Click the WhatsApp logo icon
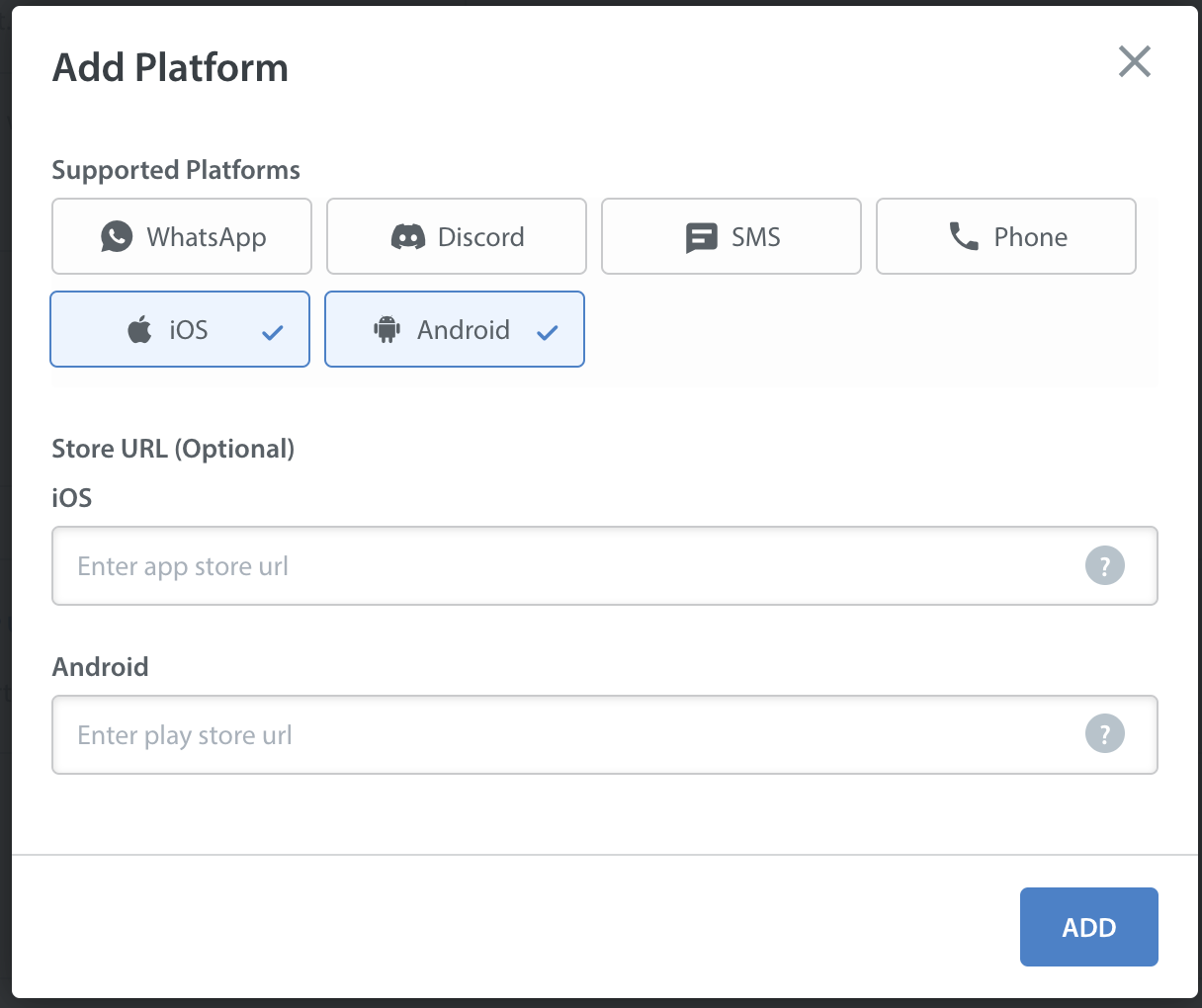1202x1008 pixels. click(117, 236)
